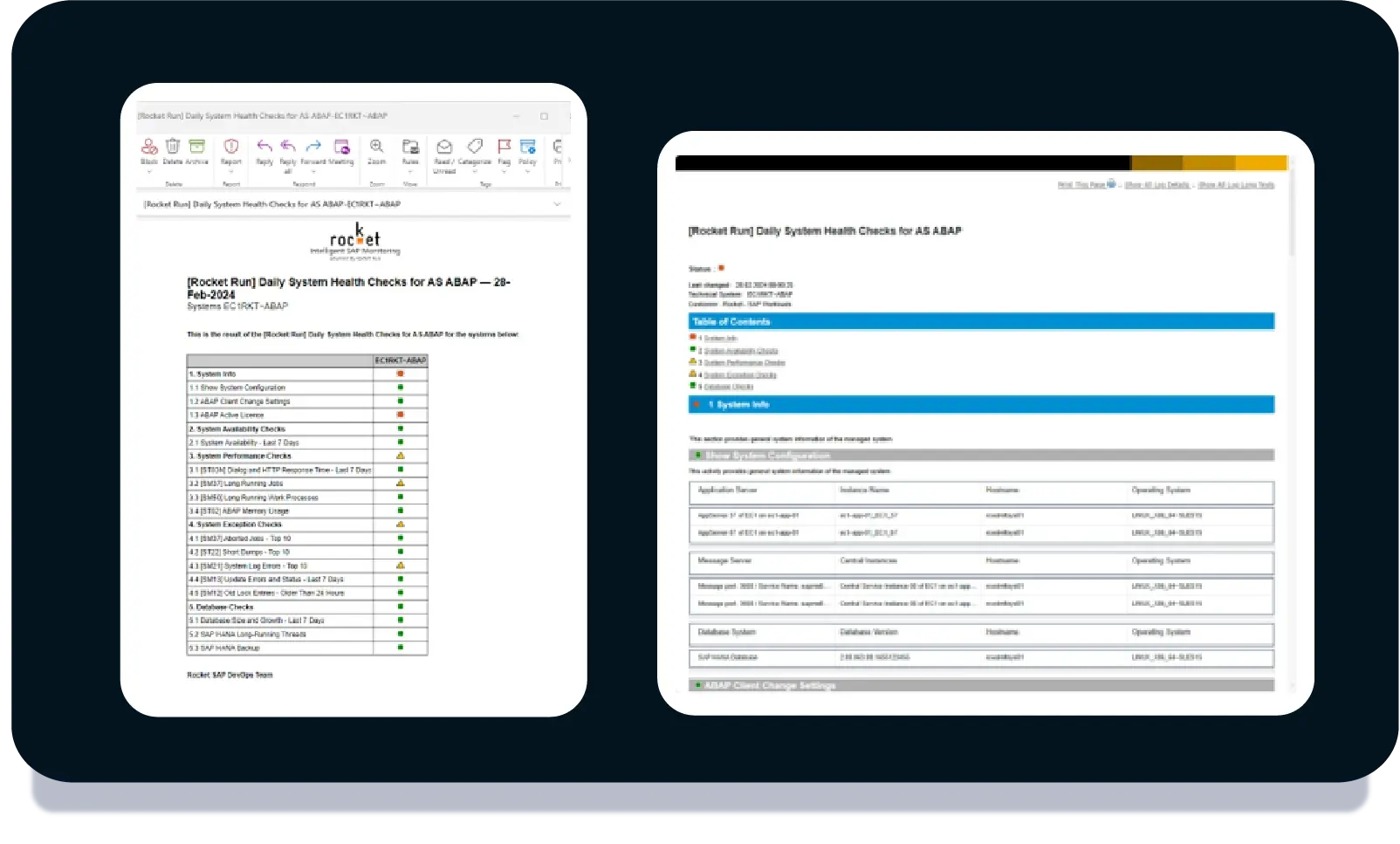Screen dimensions: 1400x844
Task: Click 'Application Server' column header in report
Action: (x=728, y=491)
